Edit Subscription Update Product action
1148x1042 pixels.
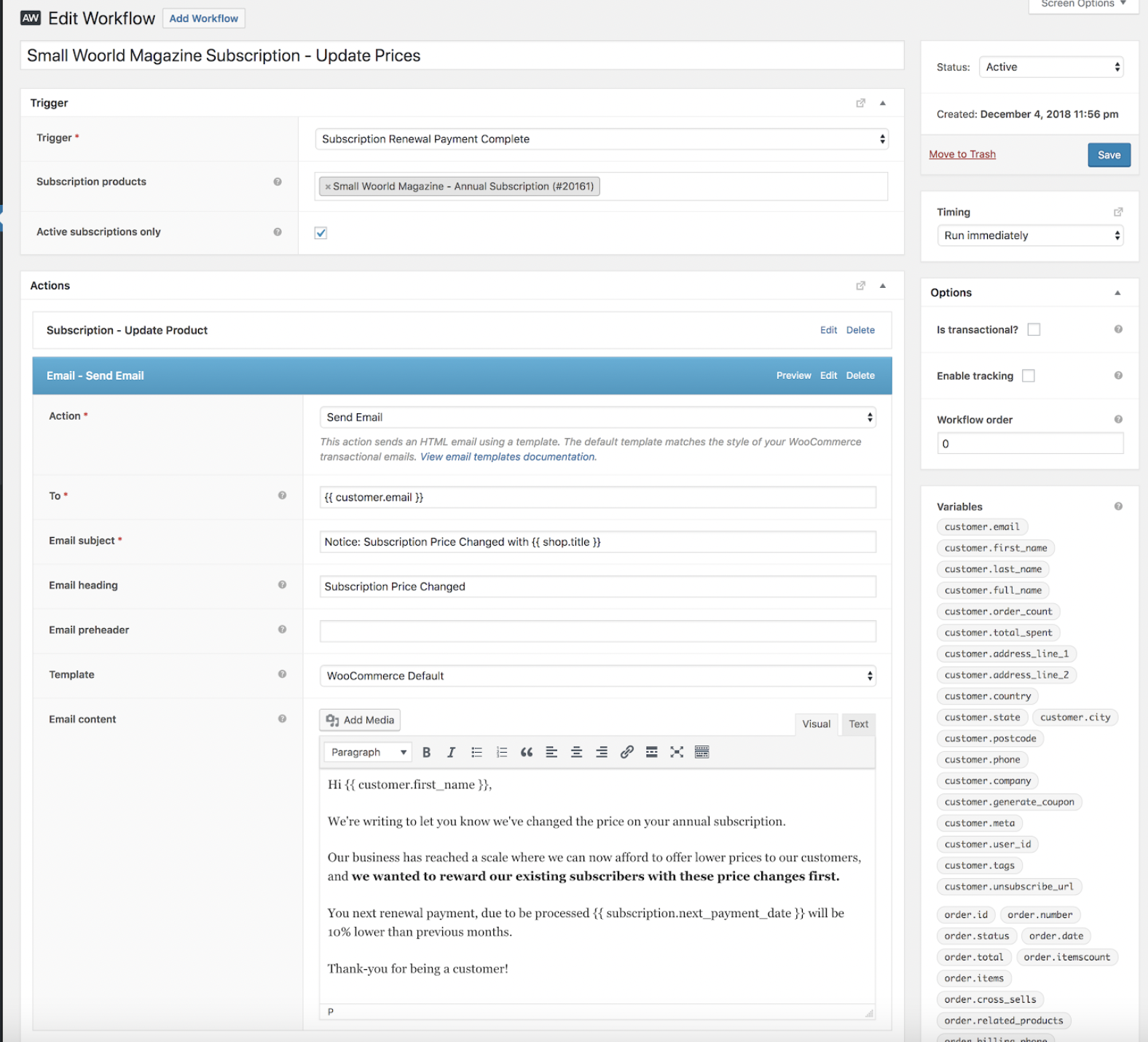point(828,330)
